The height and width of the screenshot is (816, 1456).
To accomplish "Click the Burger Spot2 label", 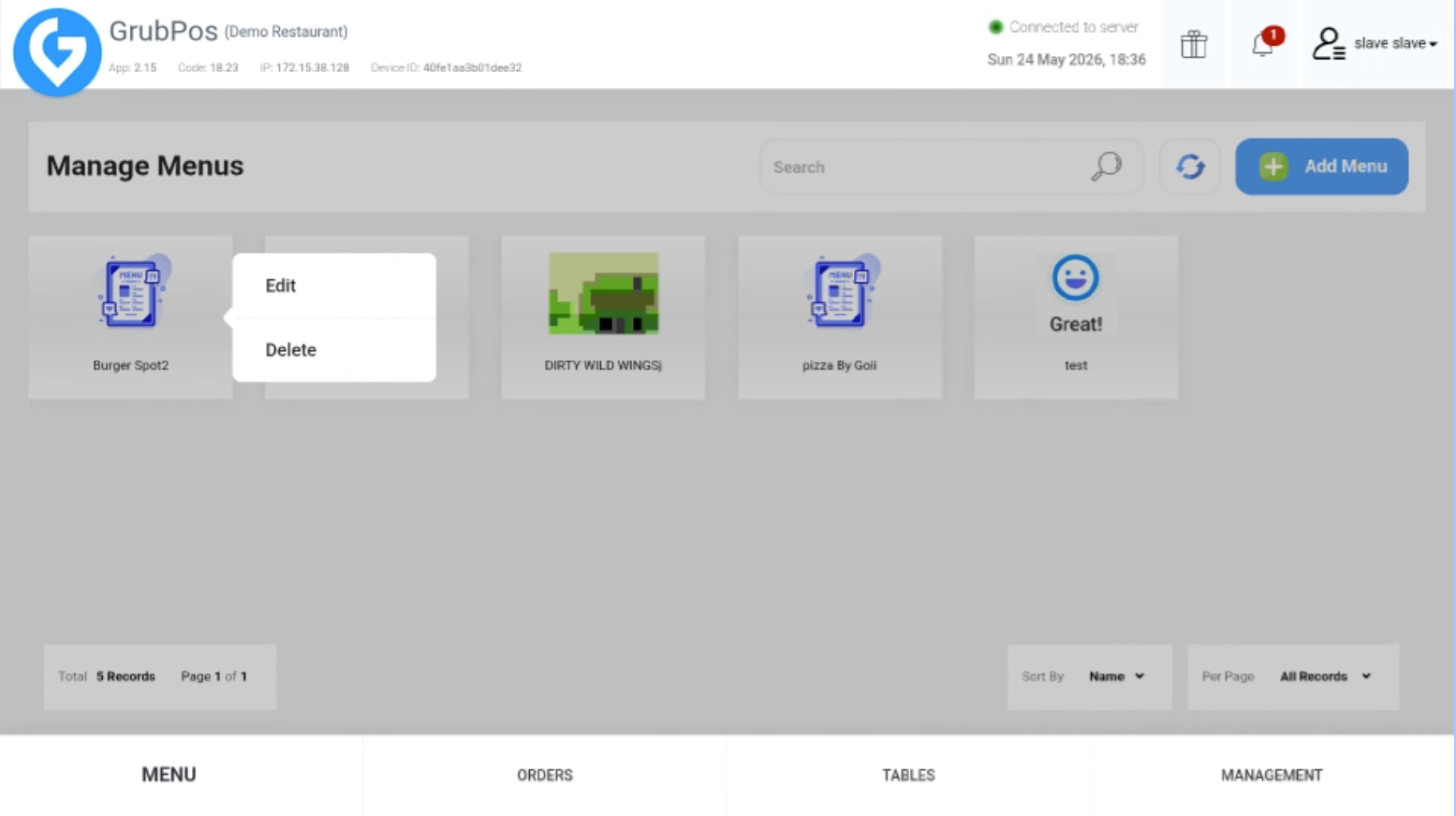I will [131, 366].
